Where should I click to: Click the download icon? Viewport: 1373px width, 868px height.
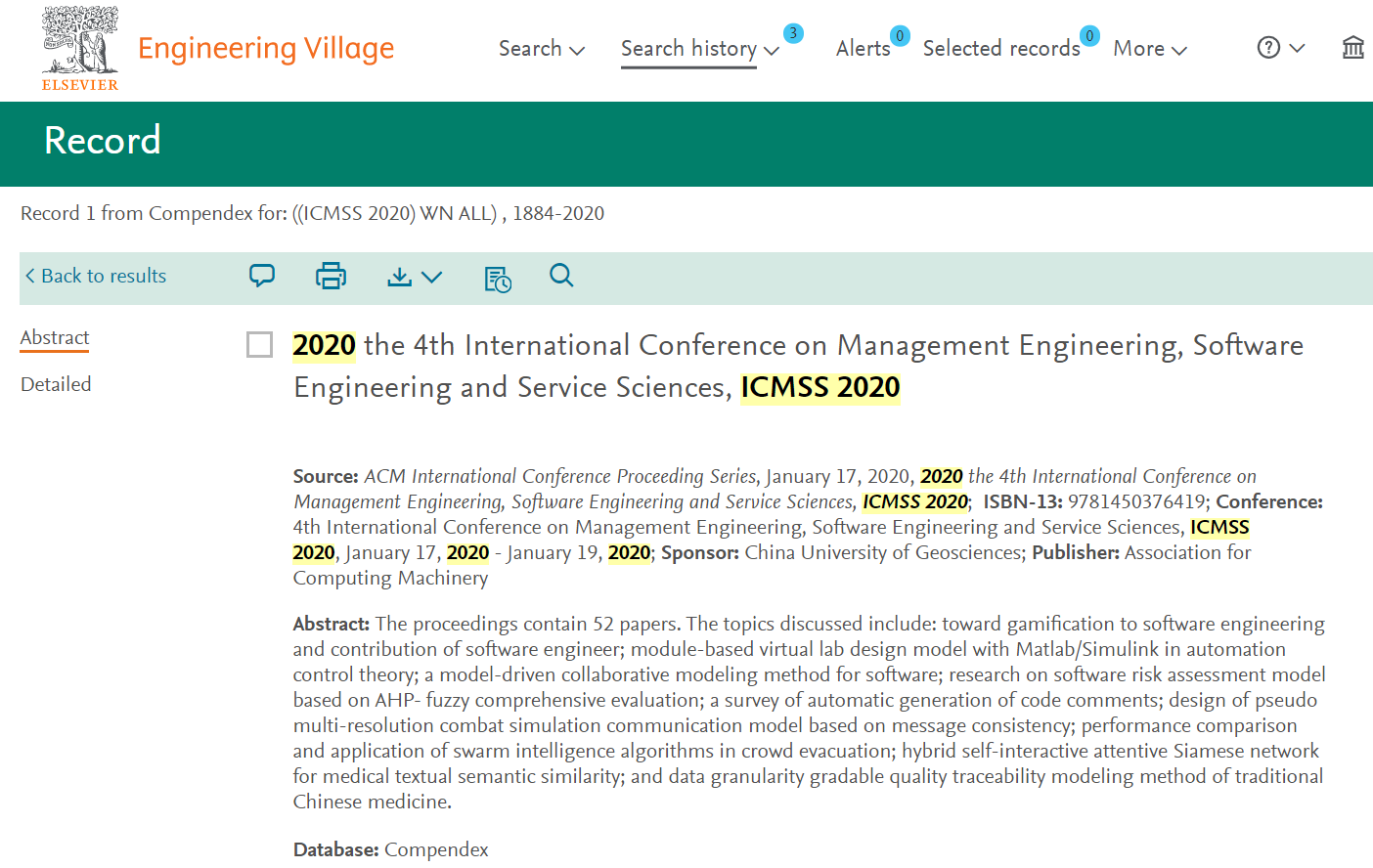(x=399, y=278)
